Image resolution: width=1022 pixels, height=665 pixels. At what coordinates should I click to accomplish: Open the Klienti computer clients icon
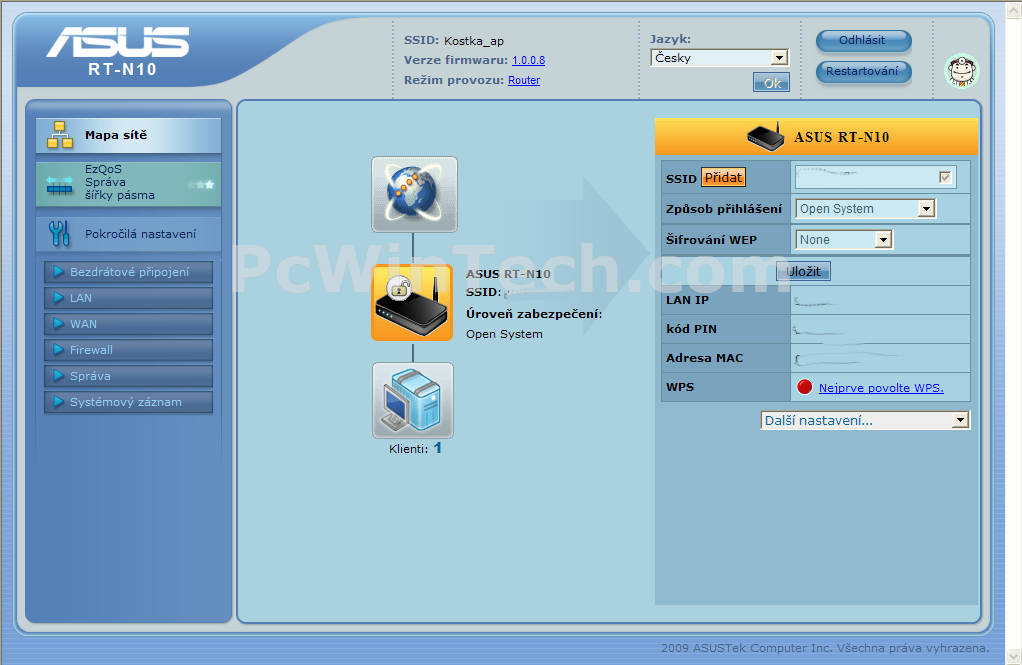[x=413, y=400]
